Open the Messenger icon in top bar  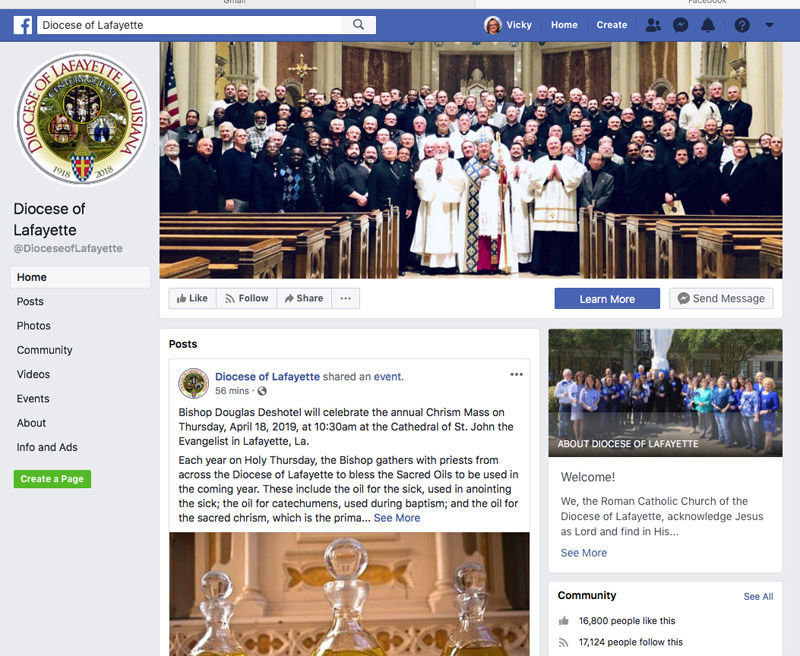[681, 25]
